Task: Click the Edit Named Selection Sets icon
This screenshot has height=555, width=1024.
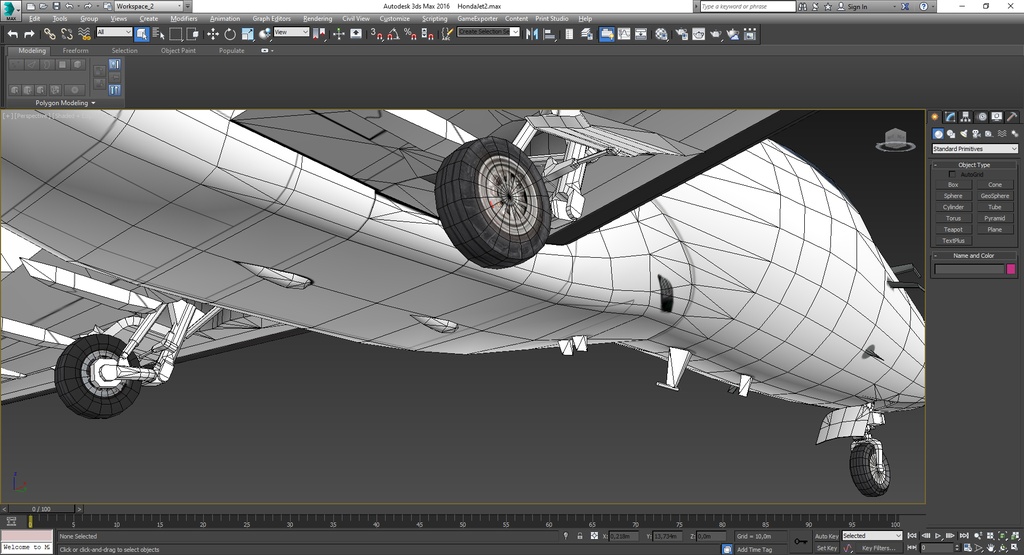Action: click(447, 34)
